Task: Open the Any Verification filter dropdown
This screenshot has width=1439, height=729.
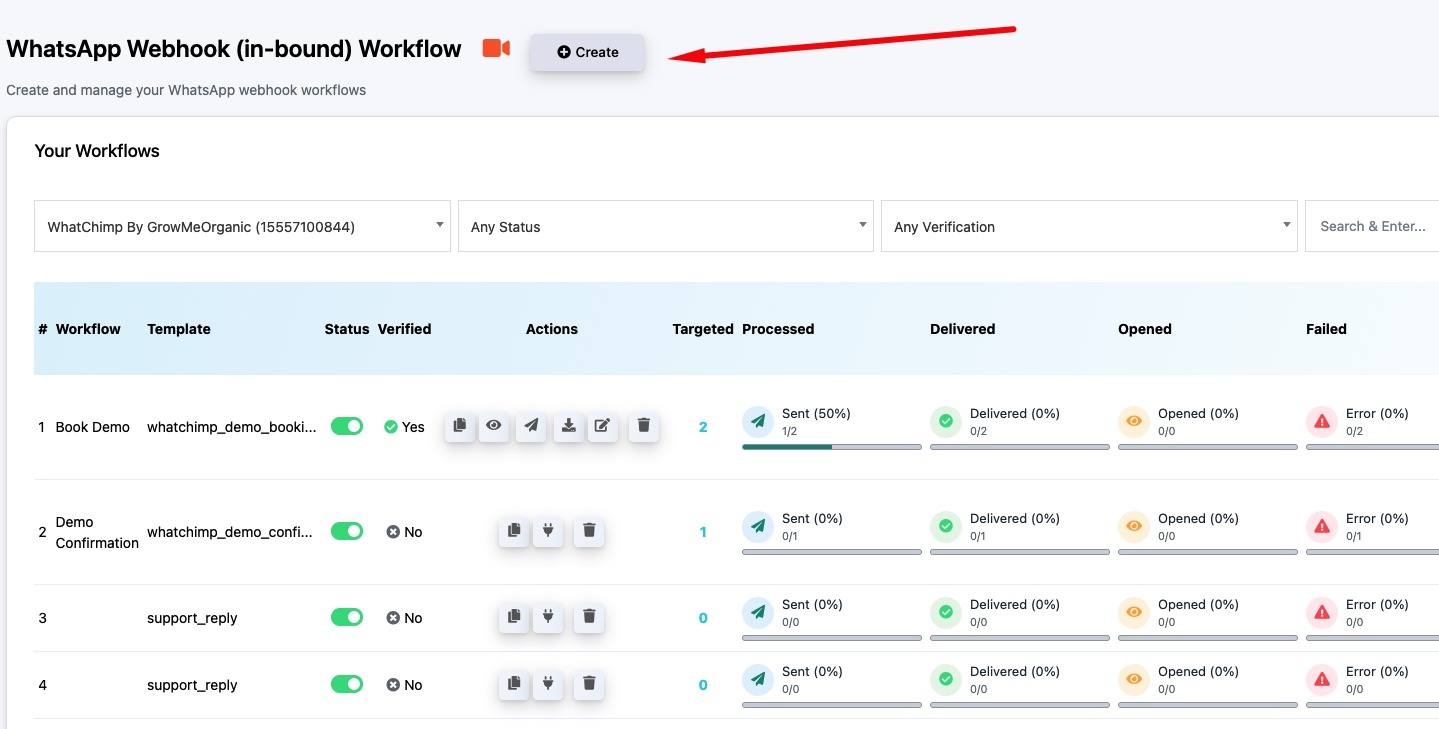Action: 1089,226
